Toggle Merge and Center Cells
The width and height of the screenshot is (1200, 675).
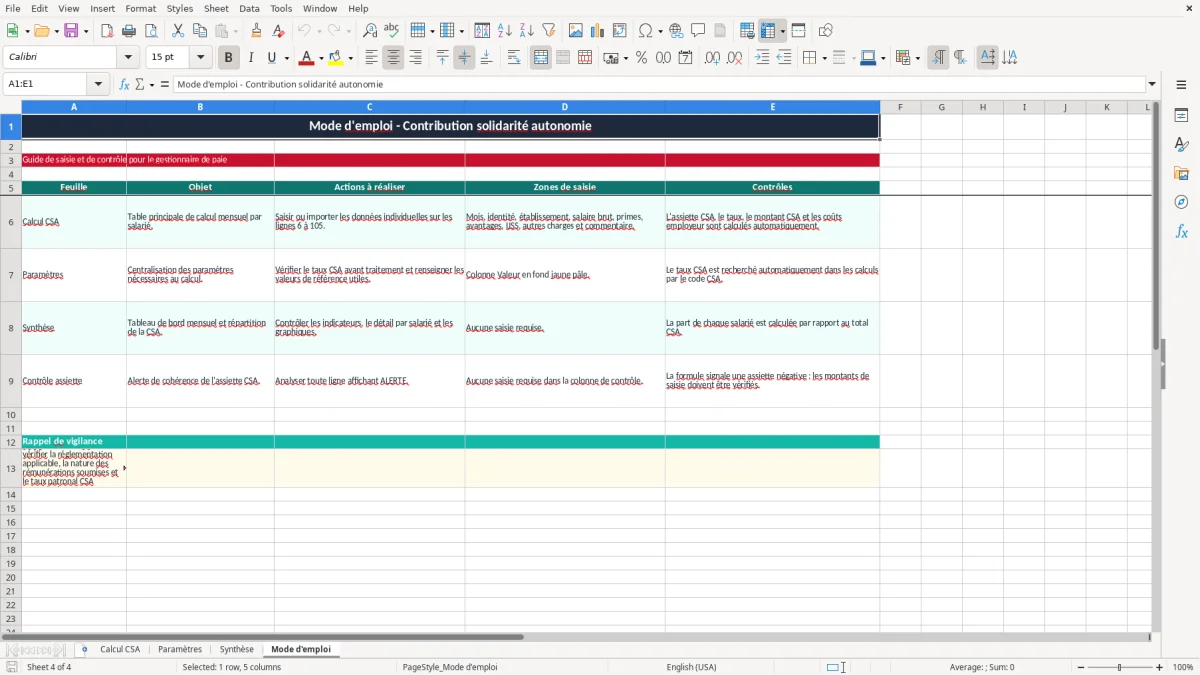541,58
